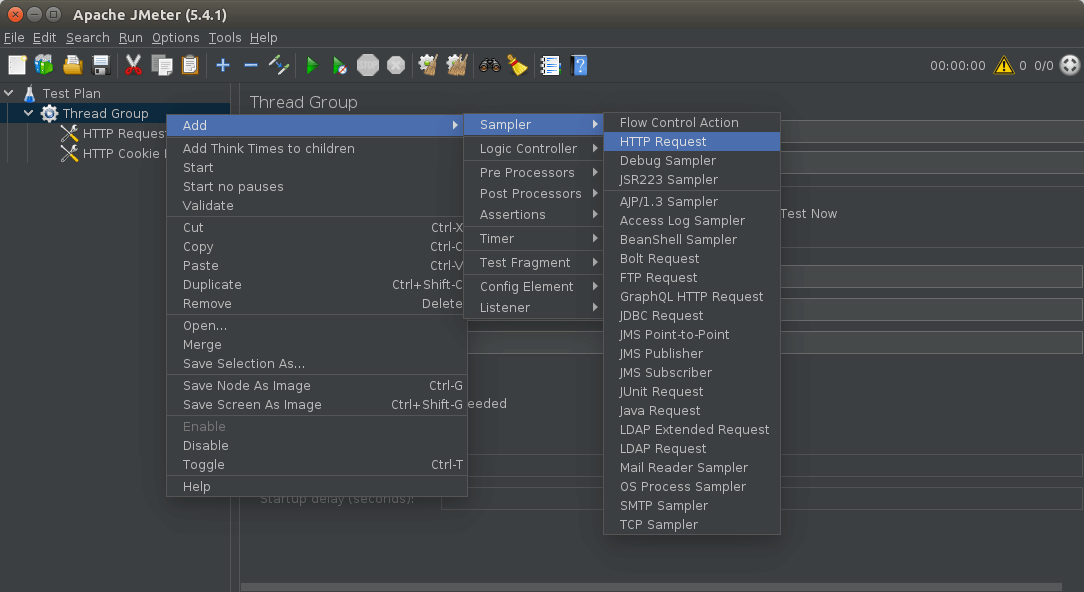The width and height of the screenshot is (1084, 592).
Task: Click Disable in the context menu
Action: (x=206, y=445)
